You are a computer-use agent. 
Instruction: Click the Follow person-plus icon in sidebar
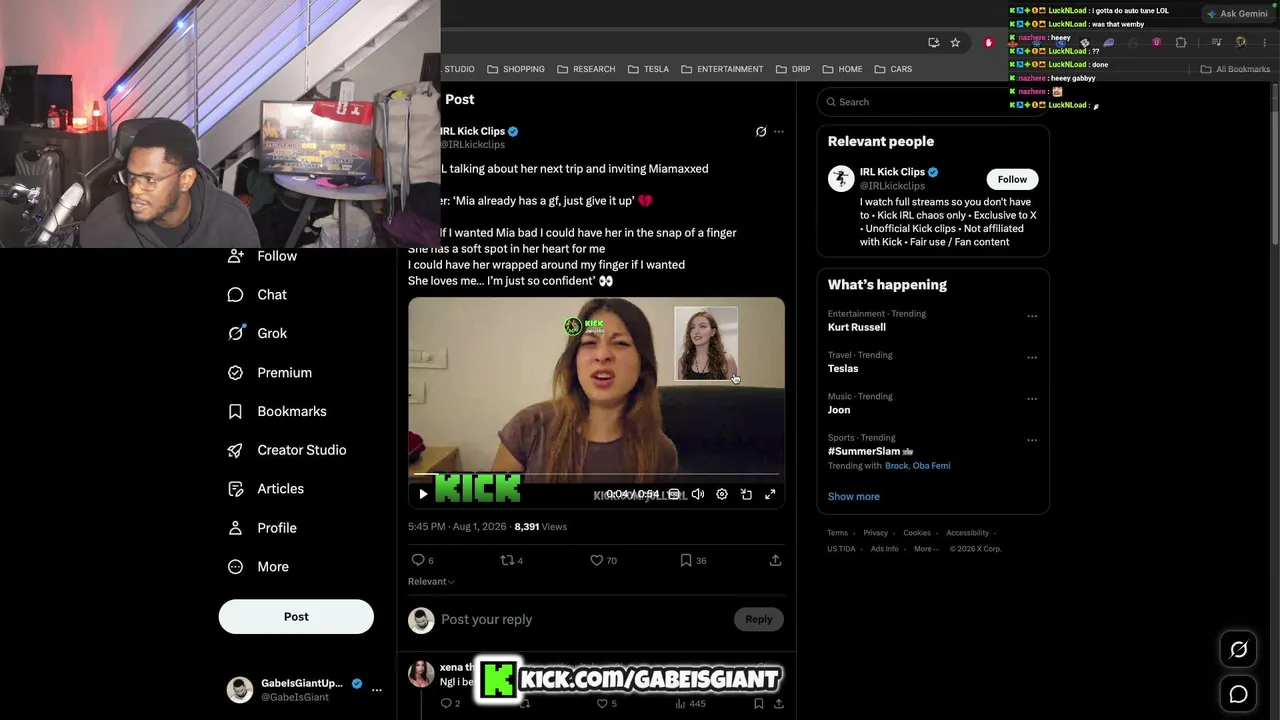pos(235,256)
